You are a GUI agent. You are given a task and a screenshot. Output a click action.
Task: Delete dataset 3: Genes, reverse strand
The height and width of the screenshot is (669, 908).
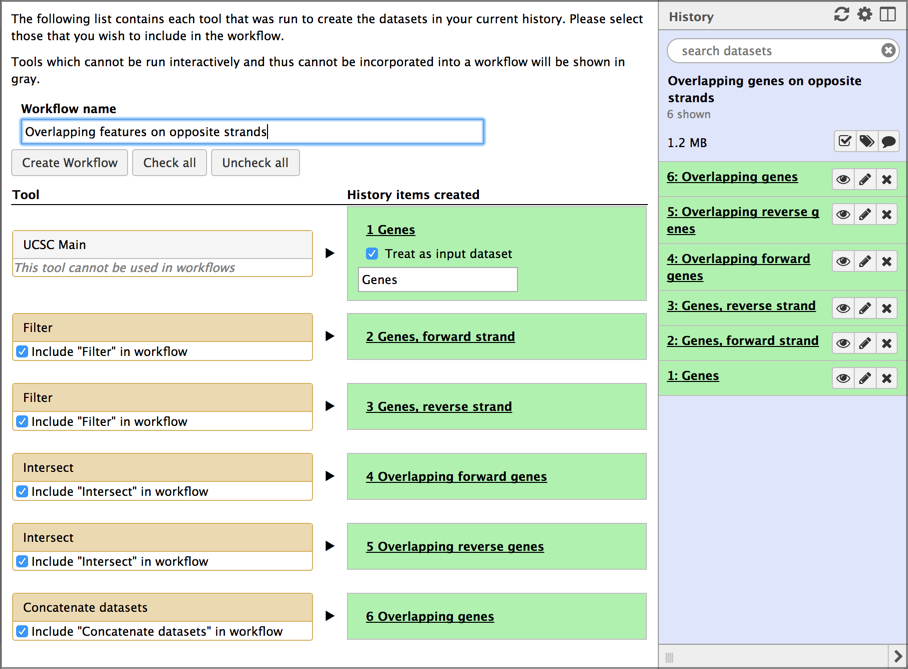887,308
